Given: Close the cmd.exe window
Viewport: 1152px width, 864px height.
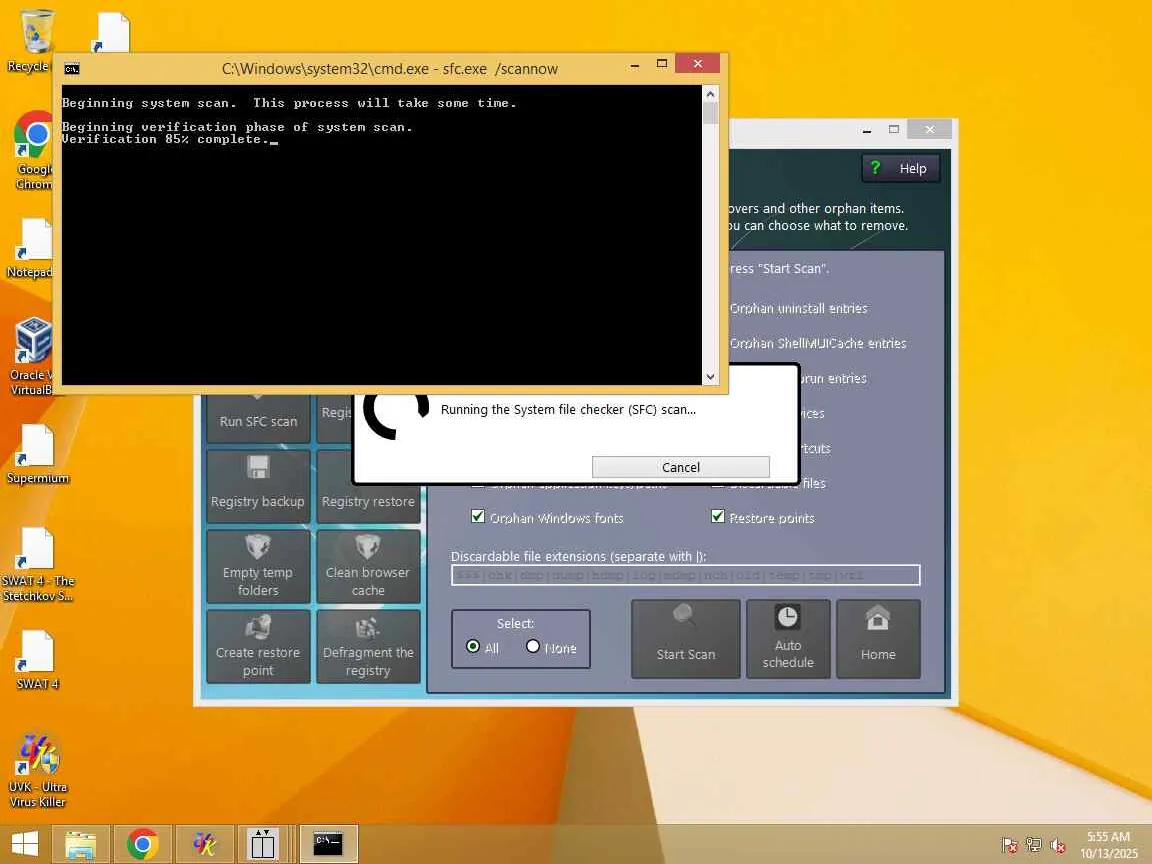Looking at the screenshot, I should tap(698, 64).
